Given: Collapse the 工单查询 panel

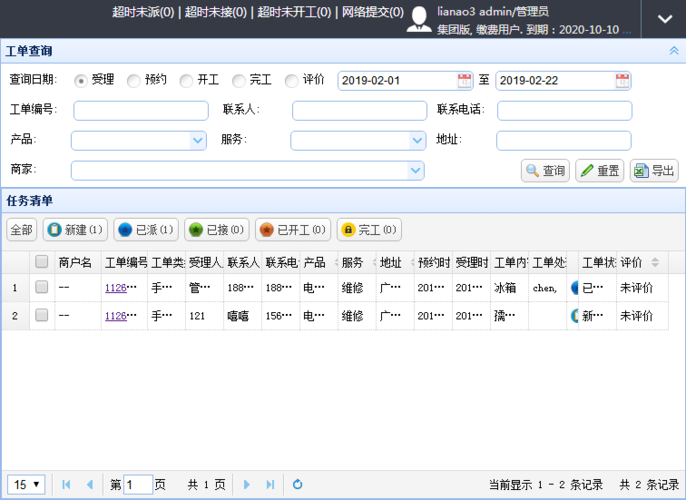Looking at the screenshot, I should 674,51.
